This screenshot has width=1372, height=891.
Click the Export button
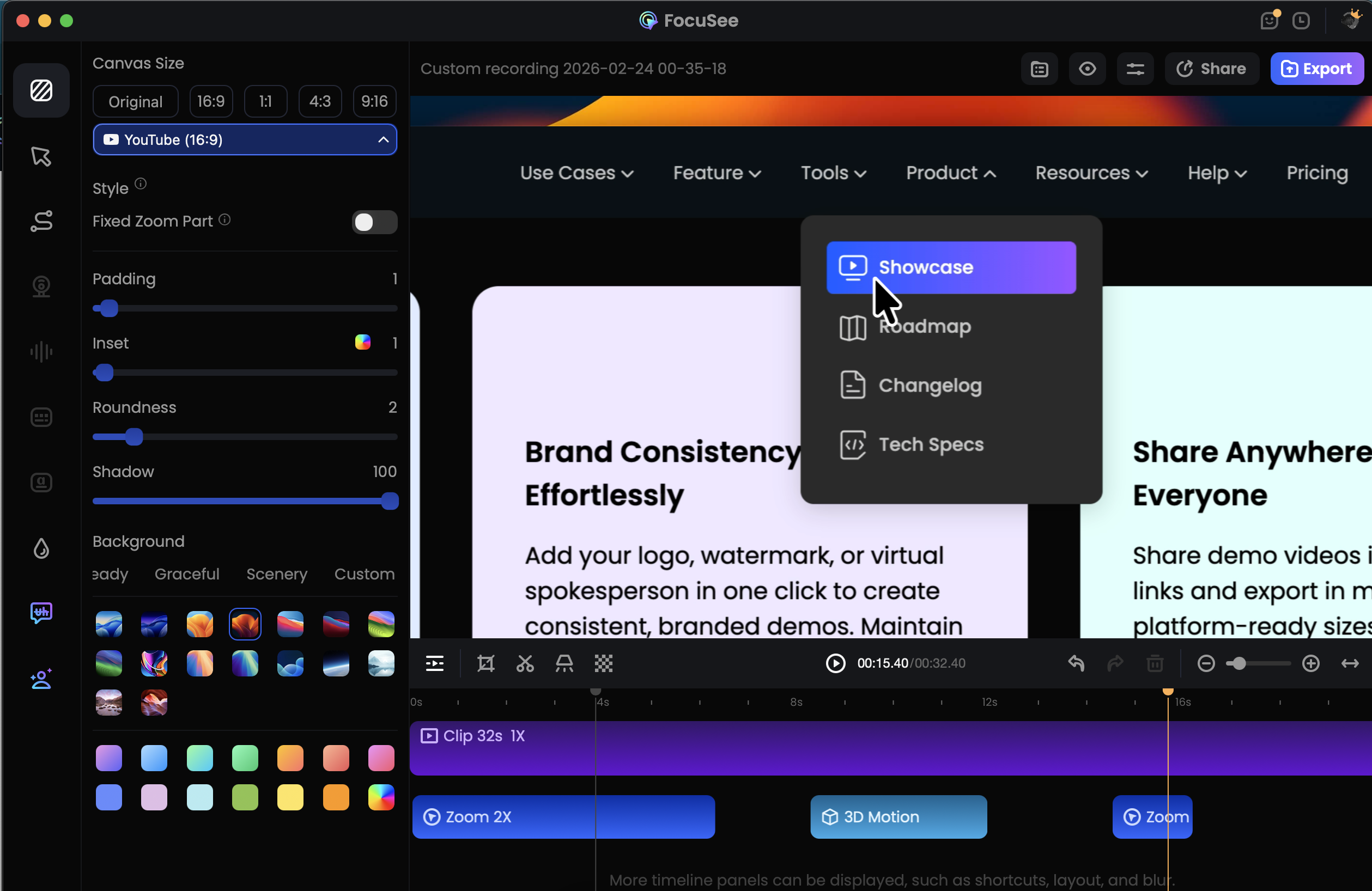pyautogui.click(x=1316, y=69)
